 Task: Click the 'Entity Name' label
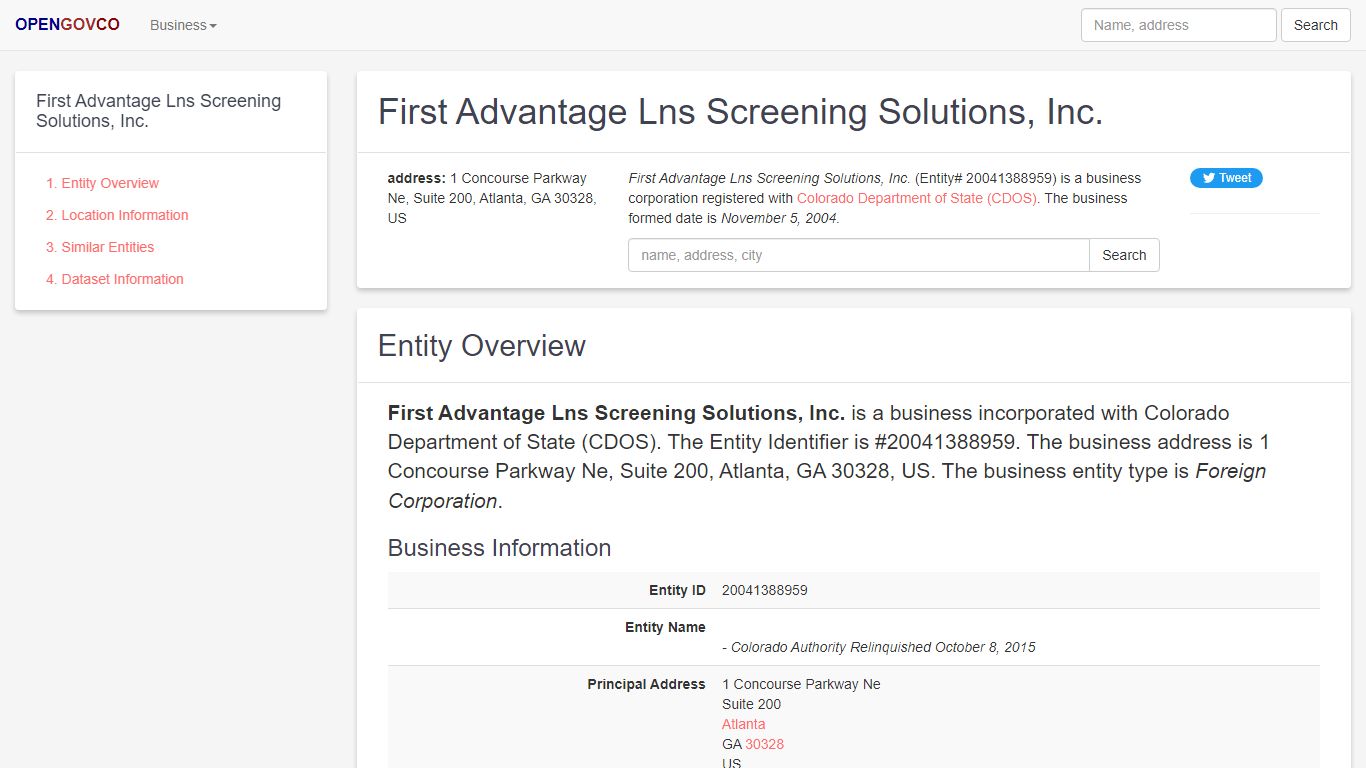pyautogui.click(x=665, y=627)
